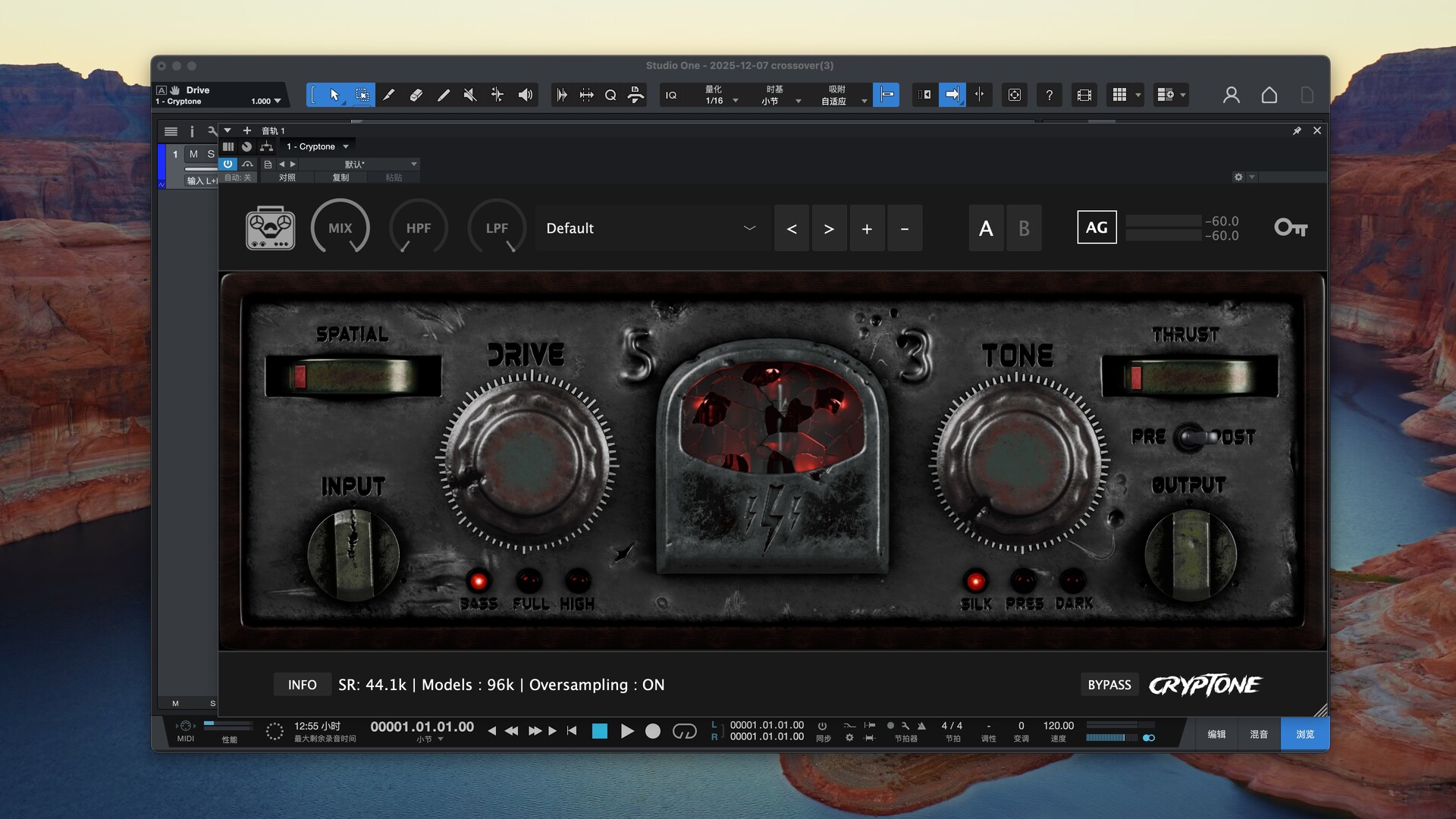This screenshot has width=1456, height=819.
Task: Click the INFO button
Action: 302,685
